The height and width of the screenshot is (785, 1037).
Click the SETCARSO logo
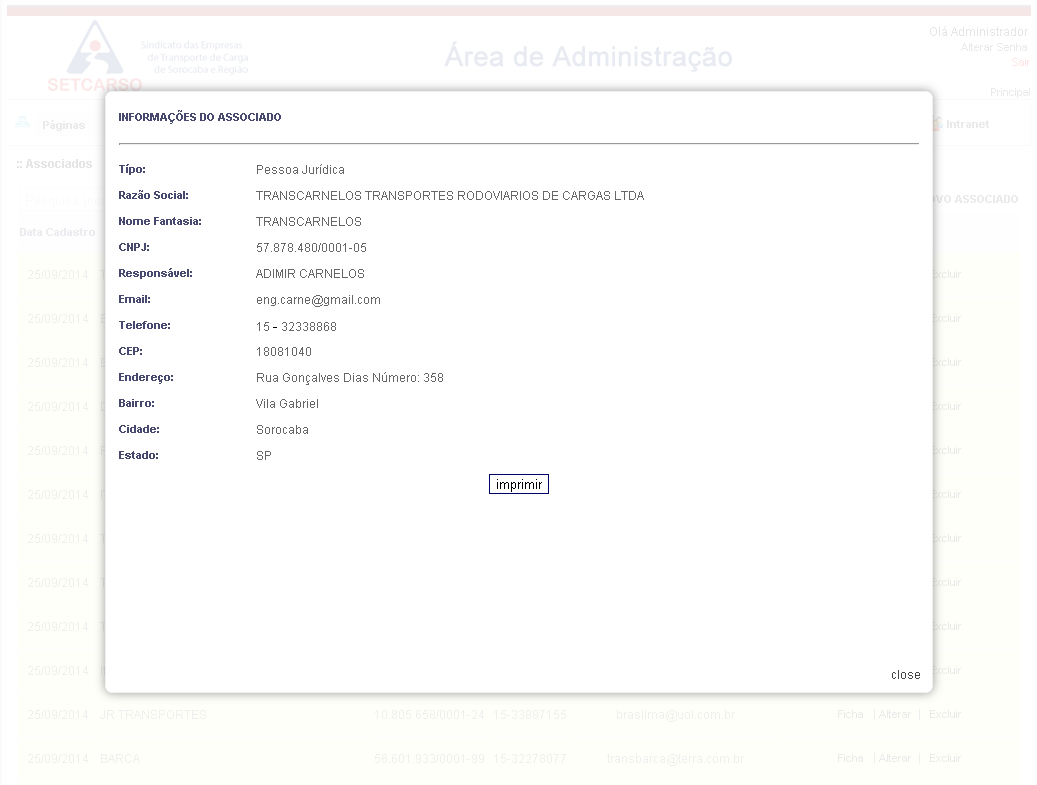(95, 56)
